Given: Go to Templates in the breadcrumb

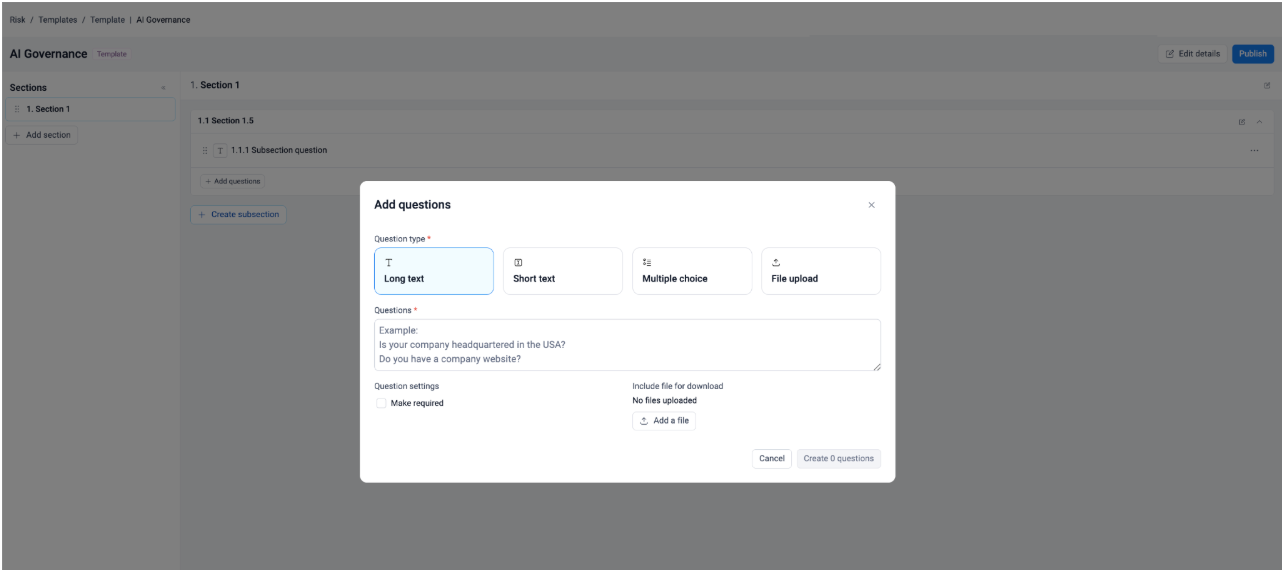Looking at the screenshot, I should (x=58, y=20).
